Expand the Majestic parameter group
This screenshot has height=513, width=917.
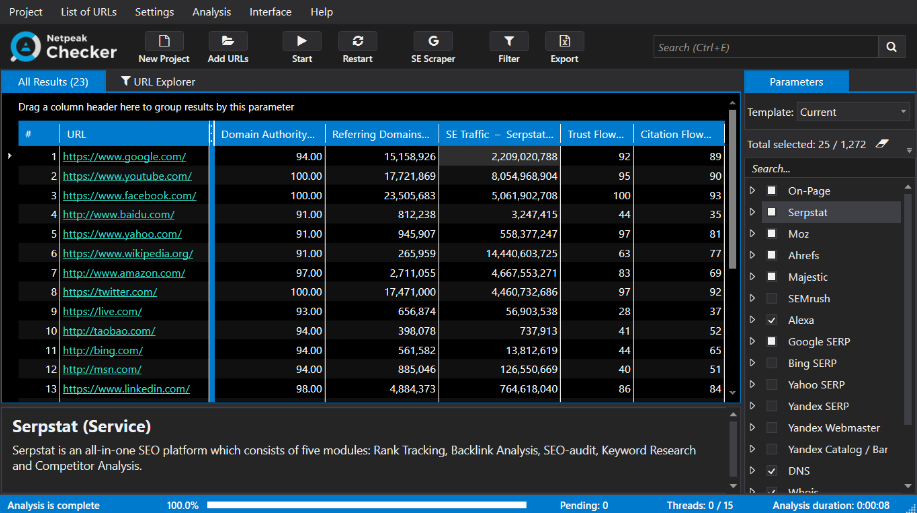click(x=753, y=277)
